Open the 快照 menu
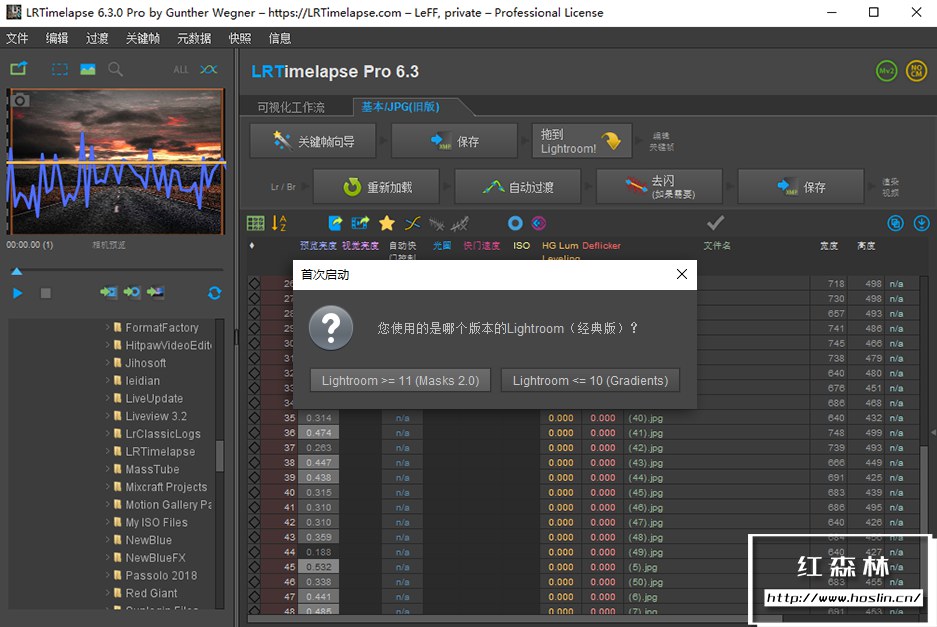 pos(240,38)
